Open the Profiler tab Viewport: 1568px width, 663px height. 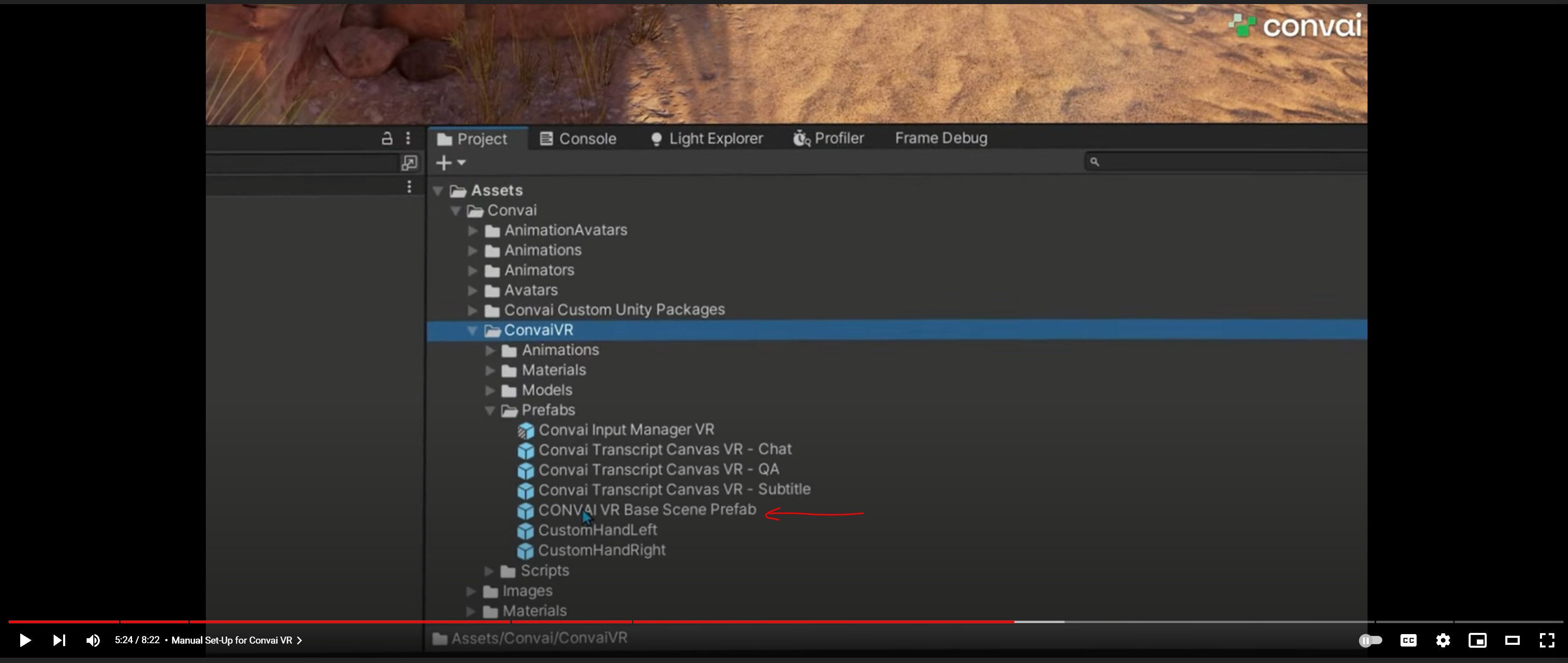828,139
